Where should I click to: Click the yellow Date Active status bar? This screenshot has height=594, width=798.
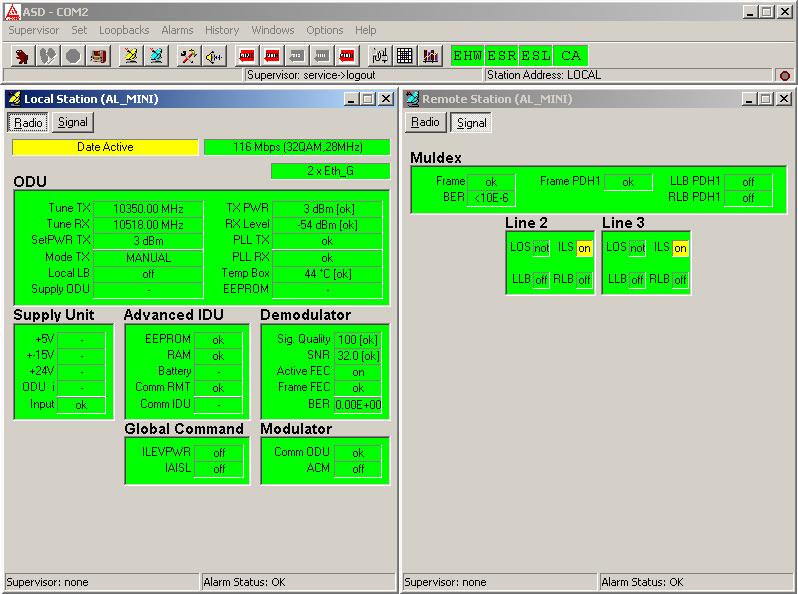pos(105,147)
